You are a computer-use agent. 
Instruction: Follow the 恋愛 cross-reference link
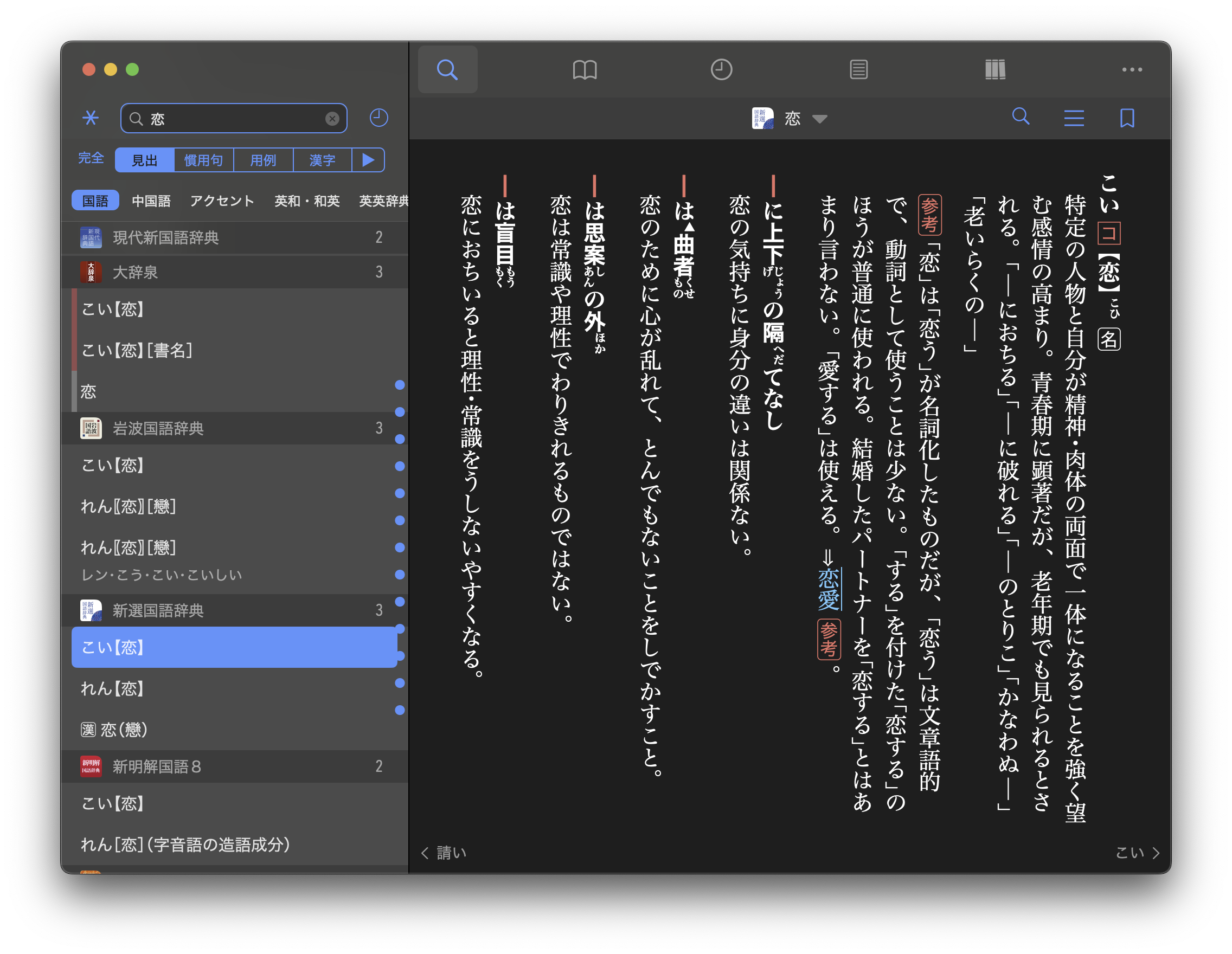tap(828, 589)
